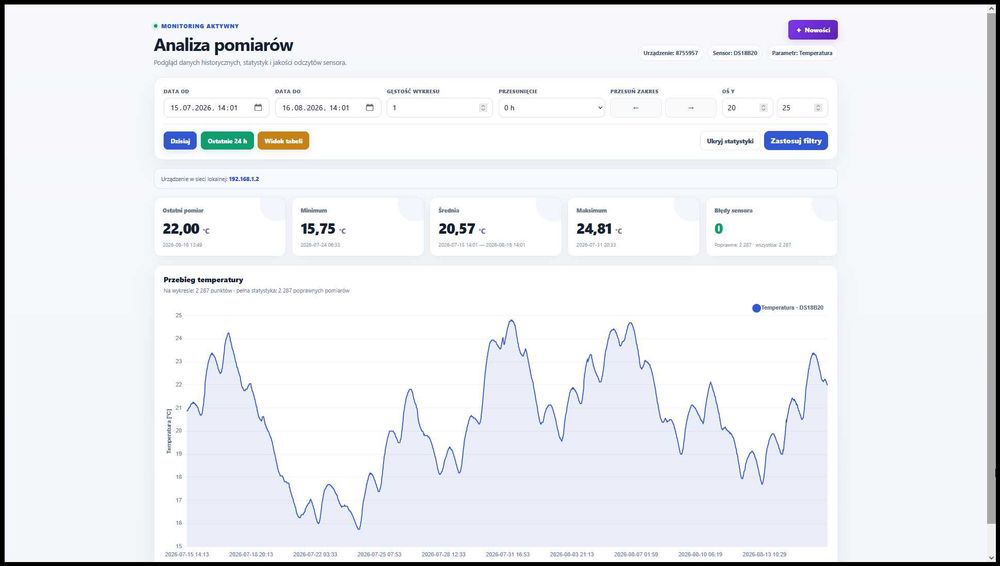Image resolution: width=1000 pixels, height=566 pixels.
Task: Shift range forward with right arrow button
Action: (691, 108)
